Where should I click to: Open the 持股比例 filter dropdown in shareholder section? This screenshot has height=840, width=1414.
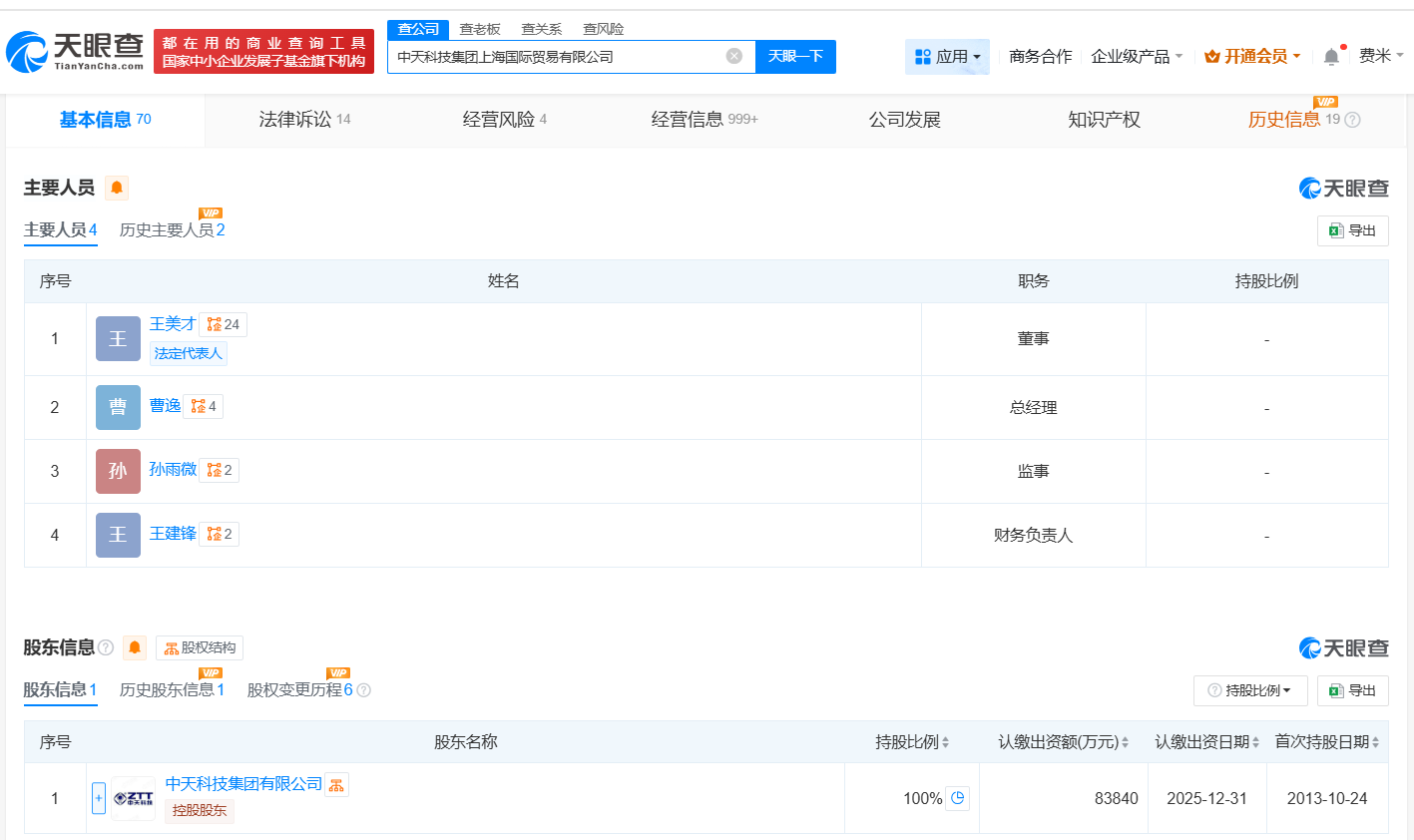coord(1249,690)
